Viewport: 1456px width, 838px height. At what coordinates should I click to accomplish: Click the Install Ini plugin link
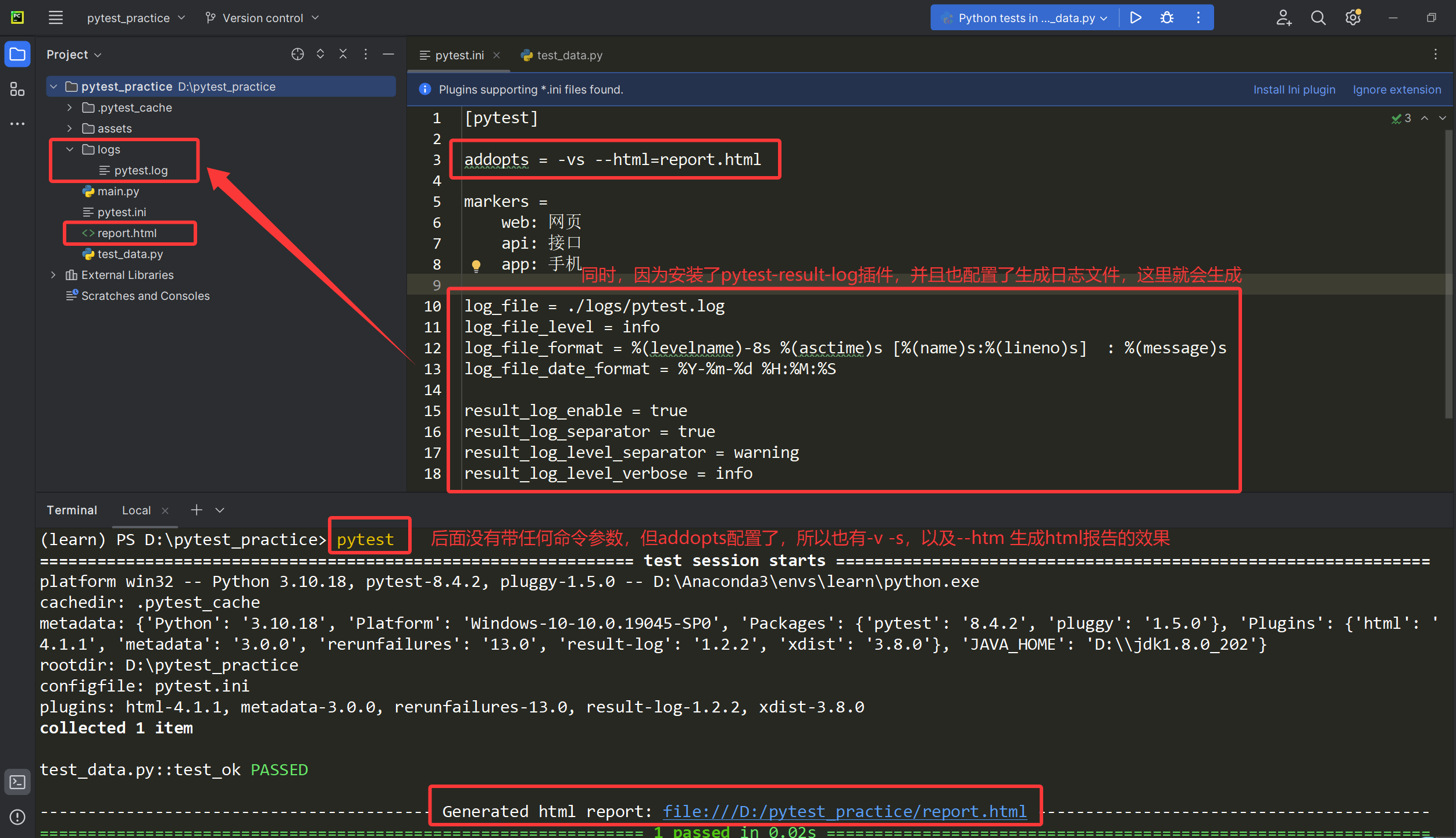point(1294,89)
